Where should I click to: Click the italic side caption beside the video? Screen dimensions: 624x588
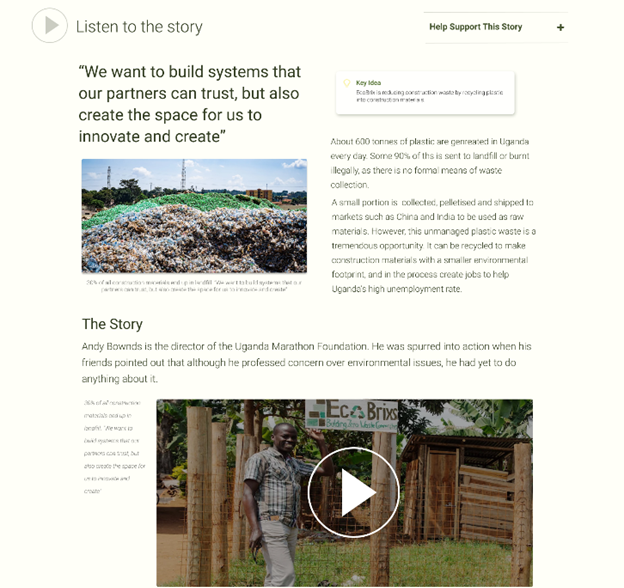click(115, 447)
